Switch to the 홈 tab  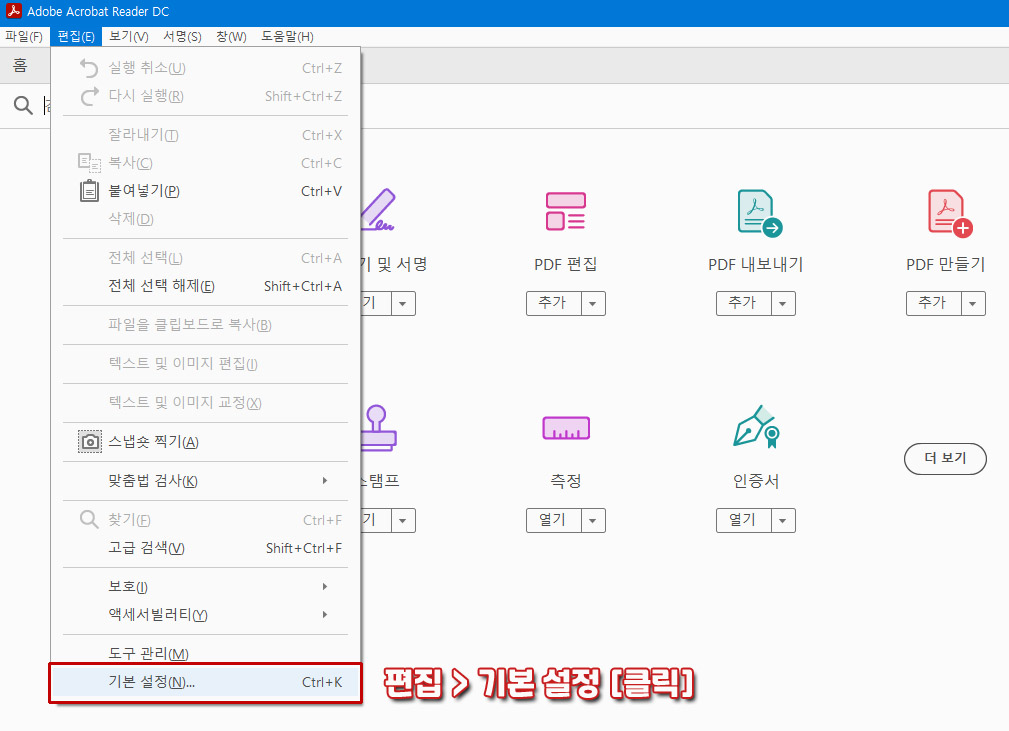point(21,65)
